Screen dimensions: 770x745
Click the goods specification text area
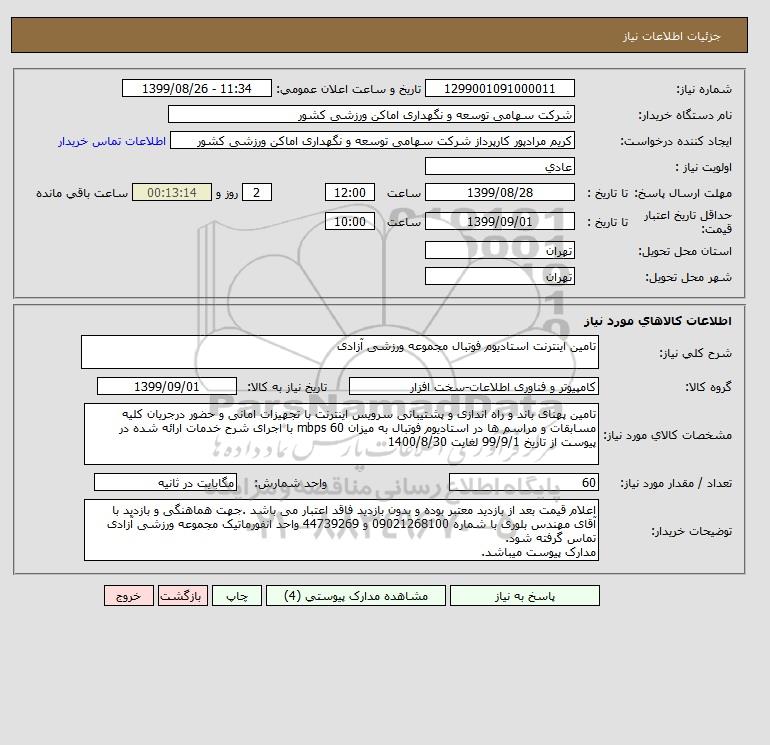pos(341,434)
